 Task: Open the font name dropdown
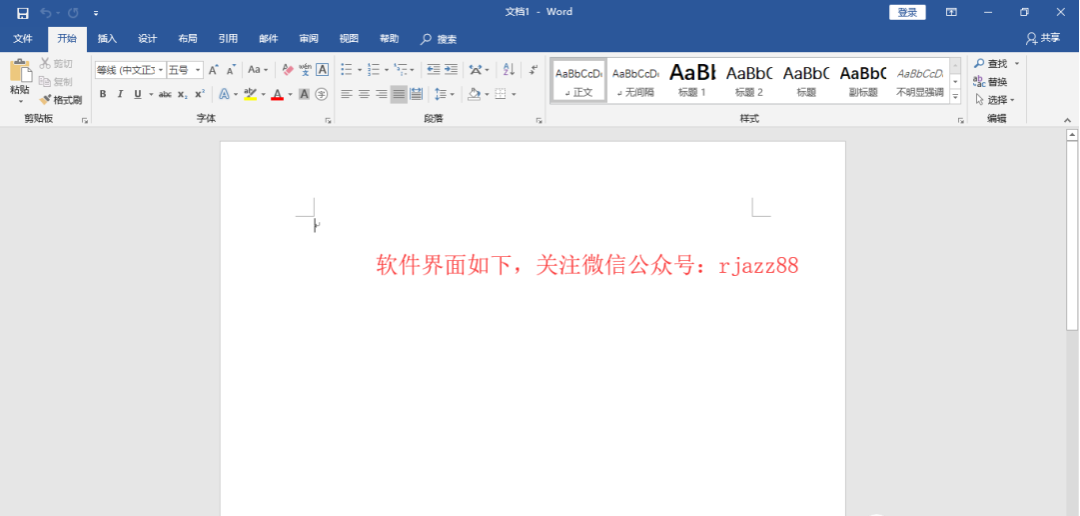[161, 70]
